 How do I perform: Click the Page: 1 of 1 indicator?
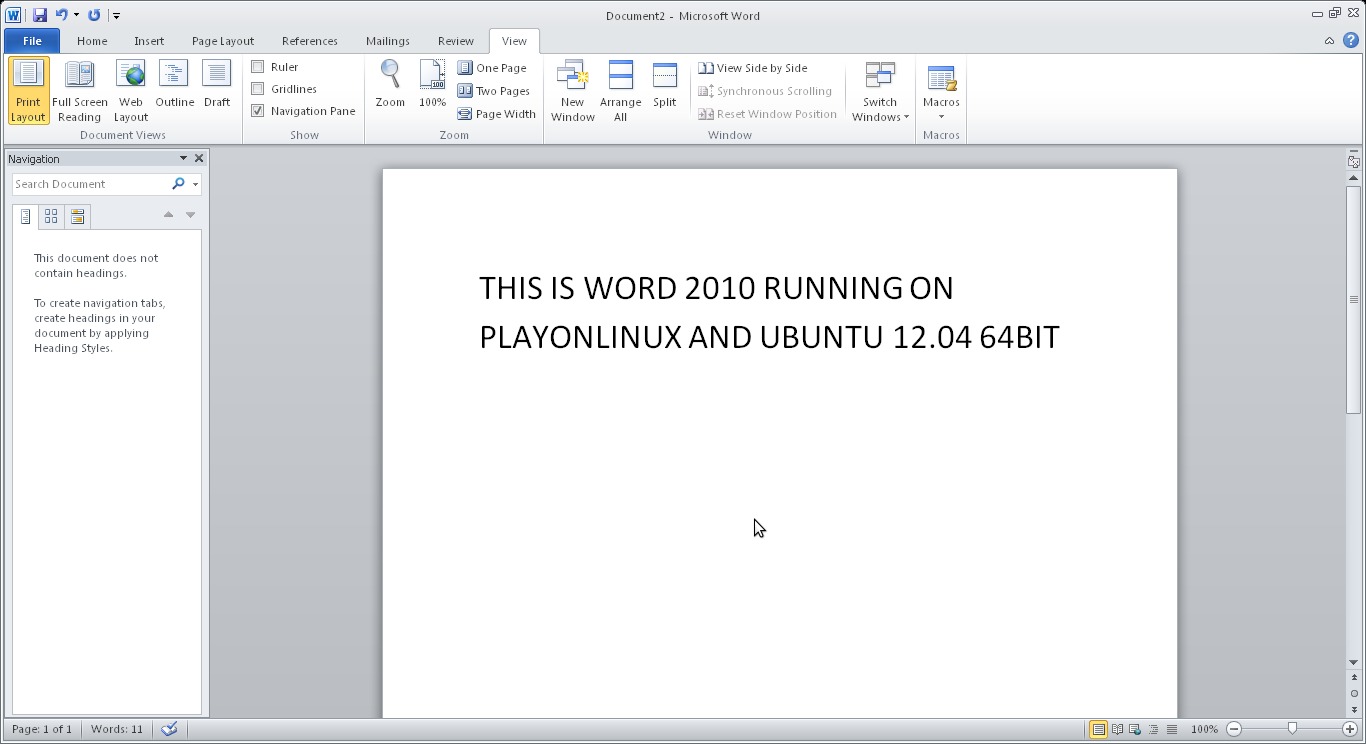[x=42, y=729]
